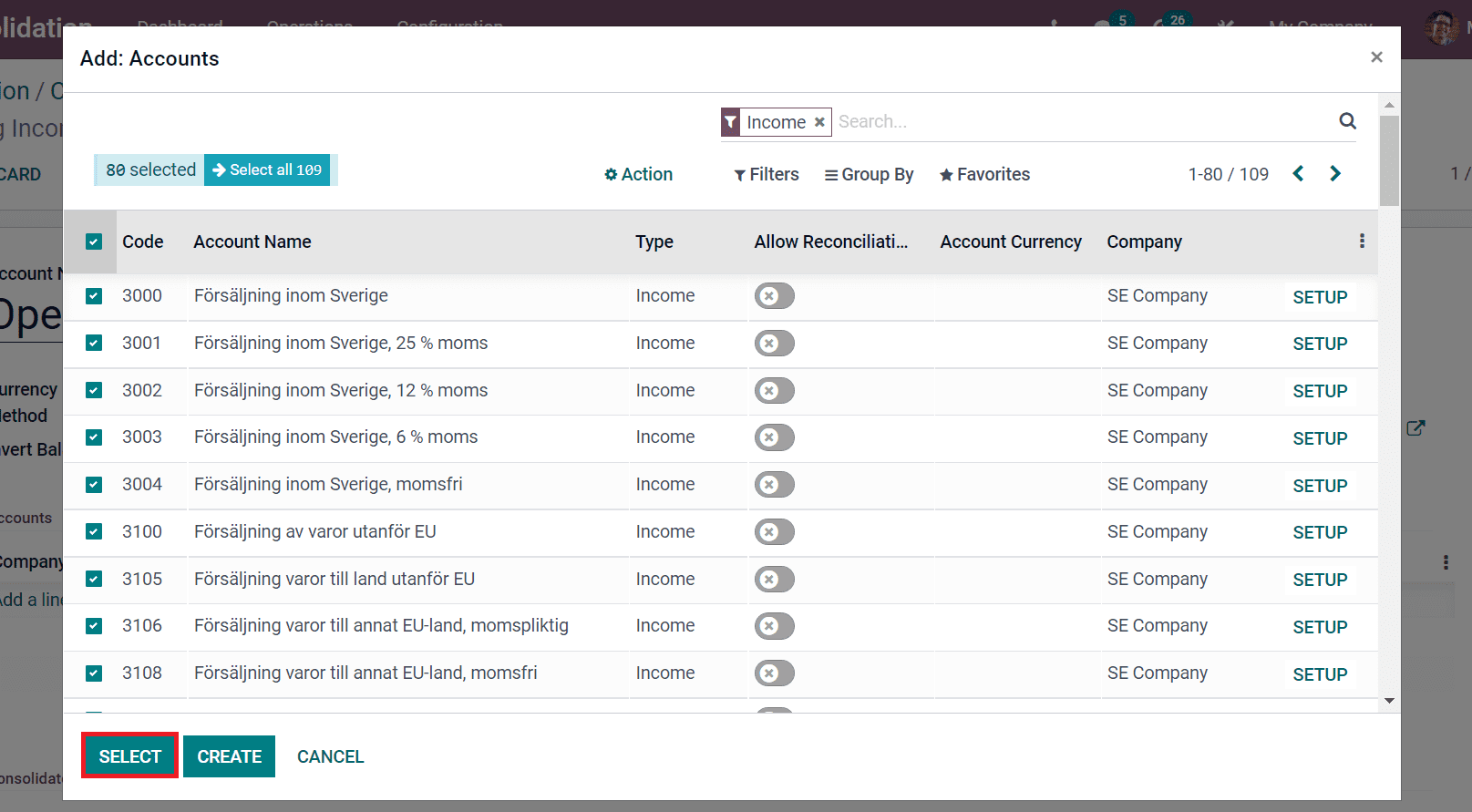1472x812 pixels.
Task: Toggle reconciliation for account 3105
Action: pyautogui.click(x=775, y=580)
